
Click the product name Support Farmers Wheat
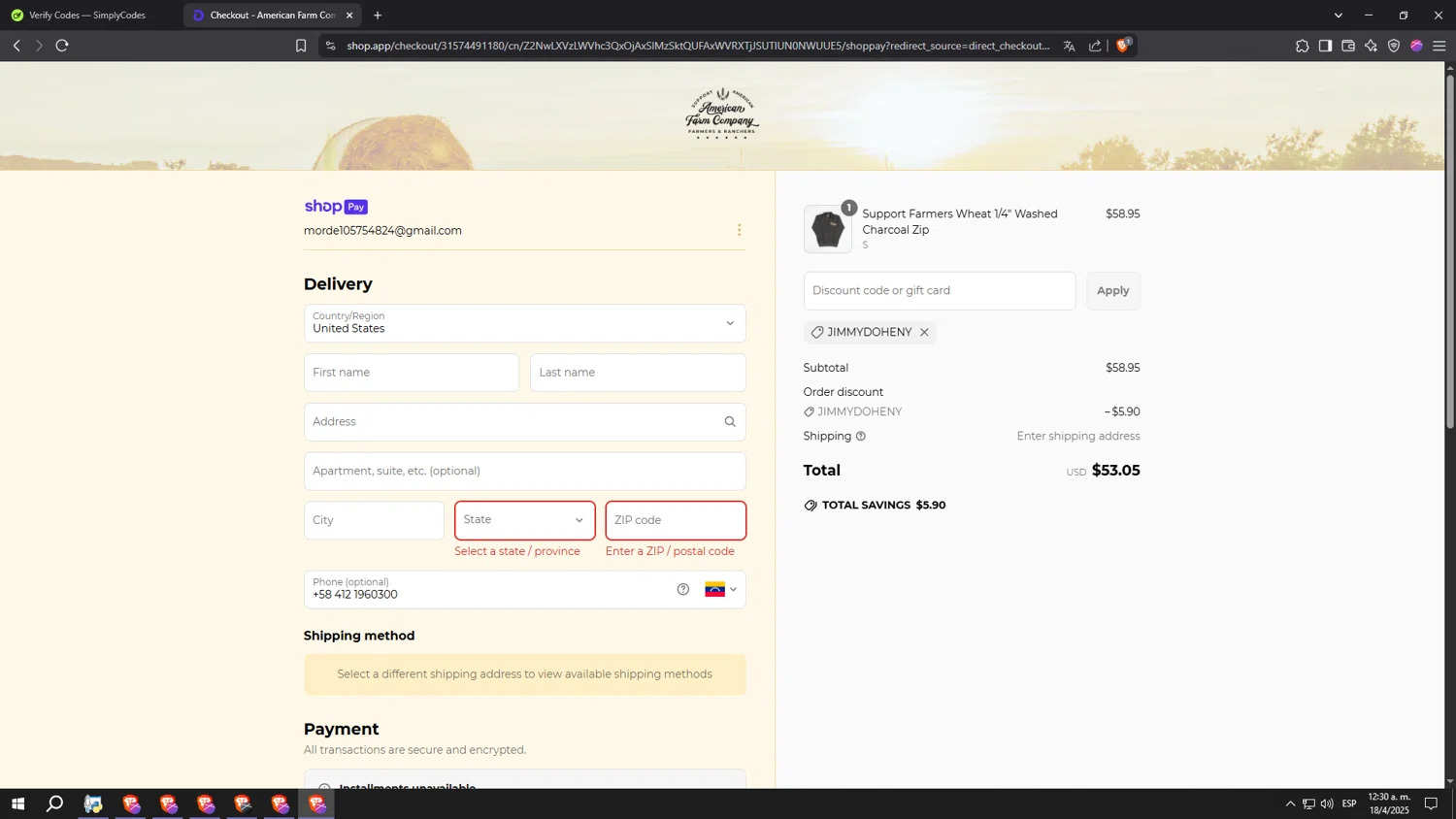pos(960,221)
